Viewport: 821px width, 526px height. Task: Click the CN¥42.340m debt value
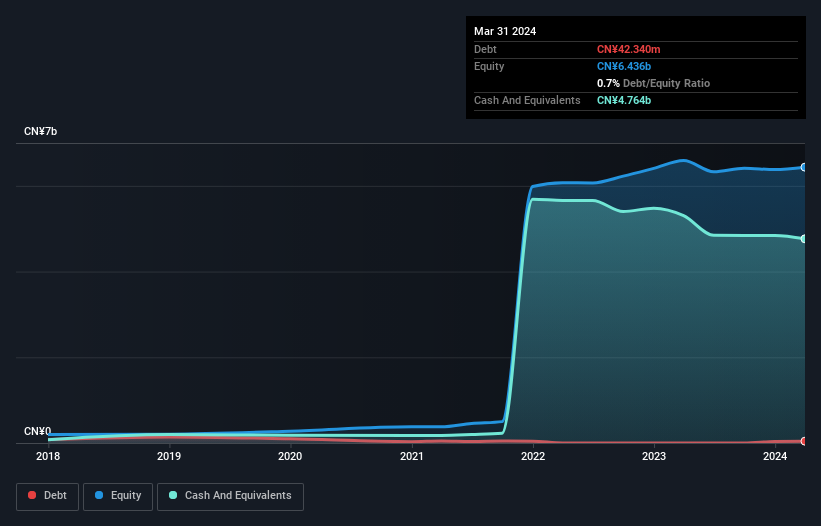(628, 49)
